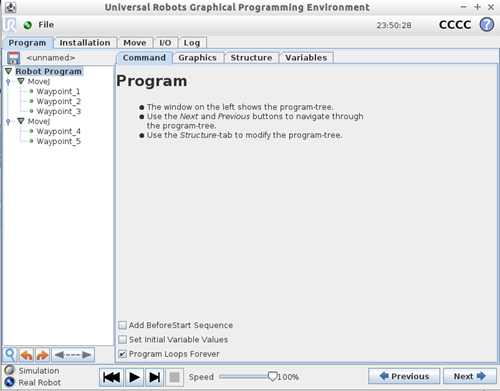Open the Variables tab
This screenshot has width=500, height=391.
pos(306,58)
